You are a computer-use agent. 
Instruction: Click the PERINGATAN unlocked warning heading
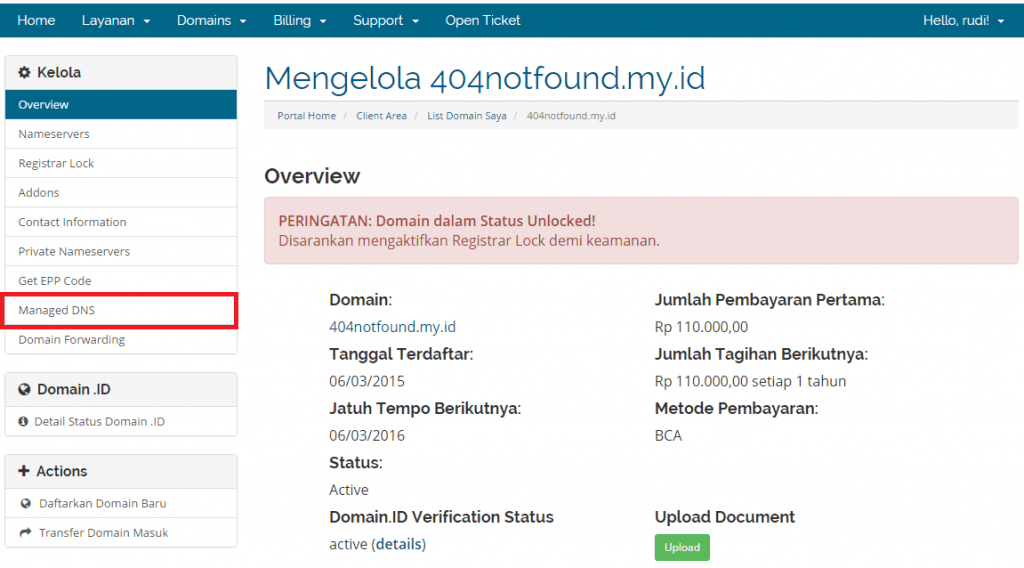(x=437, y=221)
